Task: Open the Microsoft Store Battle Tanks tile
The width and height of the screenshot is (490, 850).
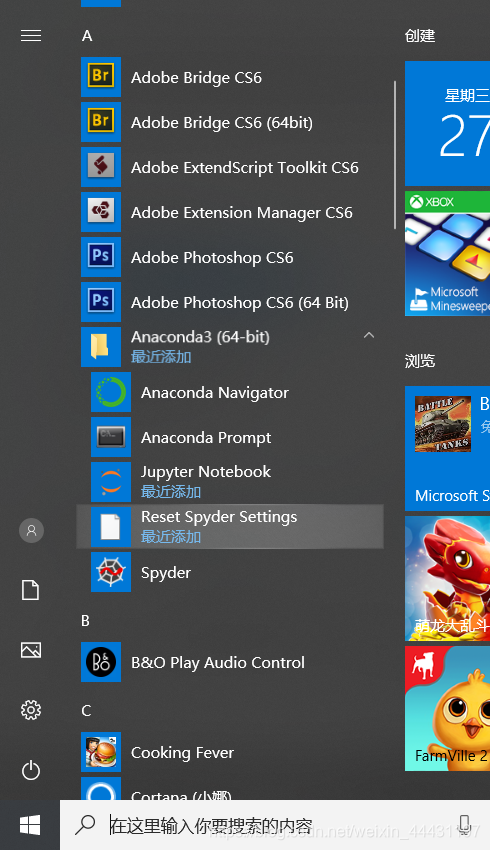Action: point(447,448)
